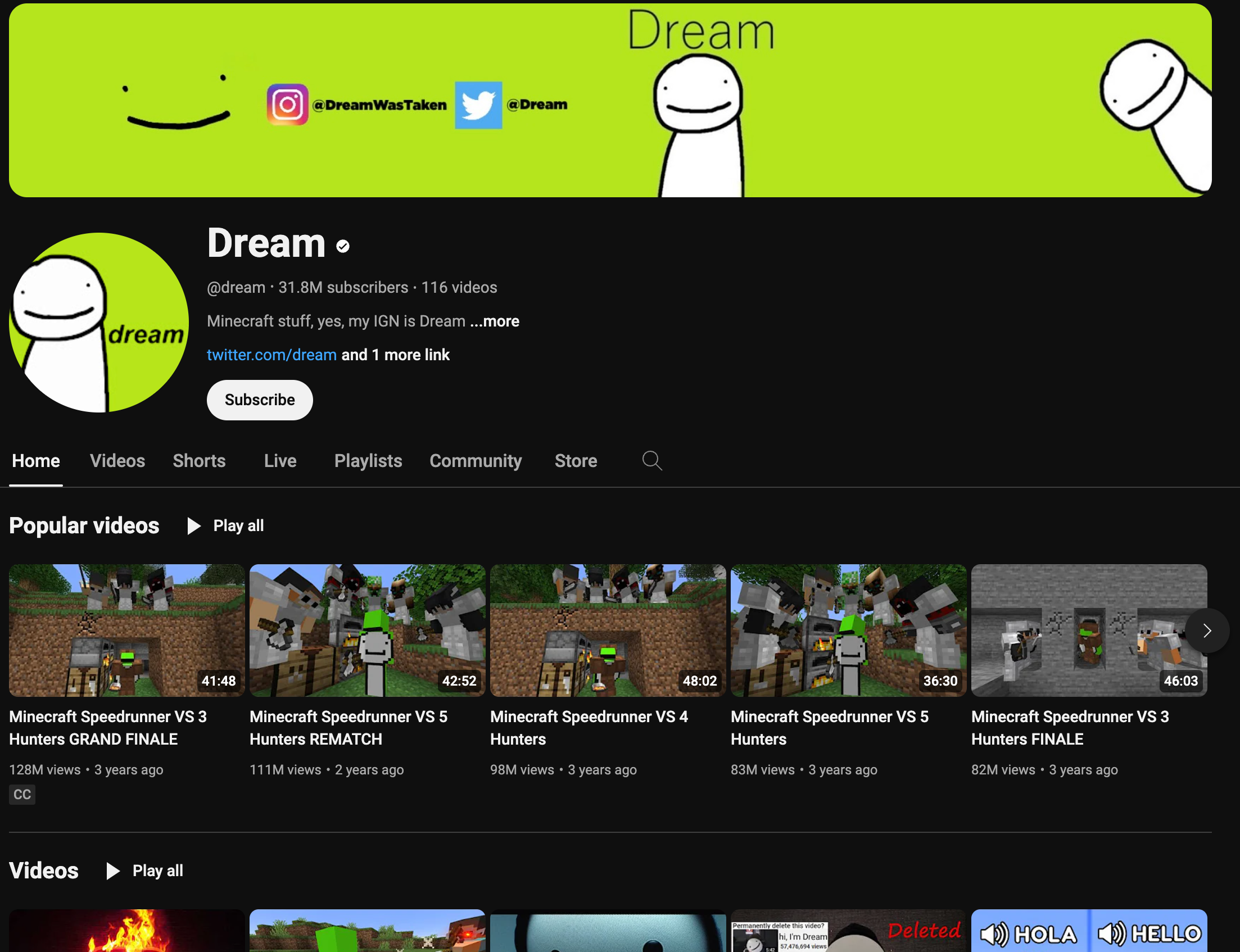Click the Play all triangle in Videos section
The image size is (1240, 952).
(x=112, y=871)
